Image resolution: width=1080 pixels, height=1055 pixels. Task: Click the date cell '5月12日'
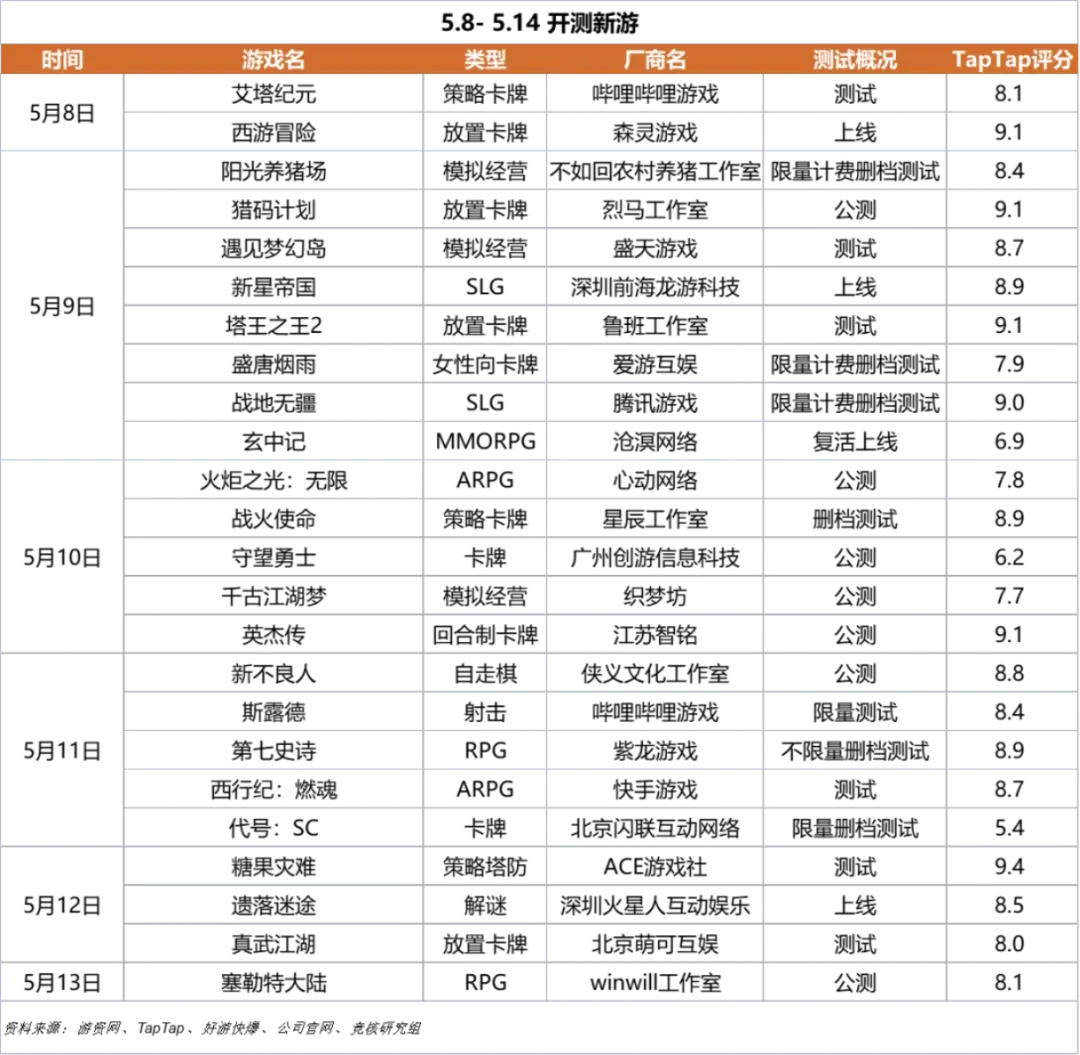(62, 905)
